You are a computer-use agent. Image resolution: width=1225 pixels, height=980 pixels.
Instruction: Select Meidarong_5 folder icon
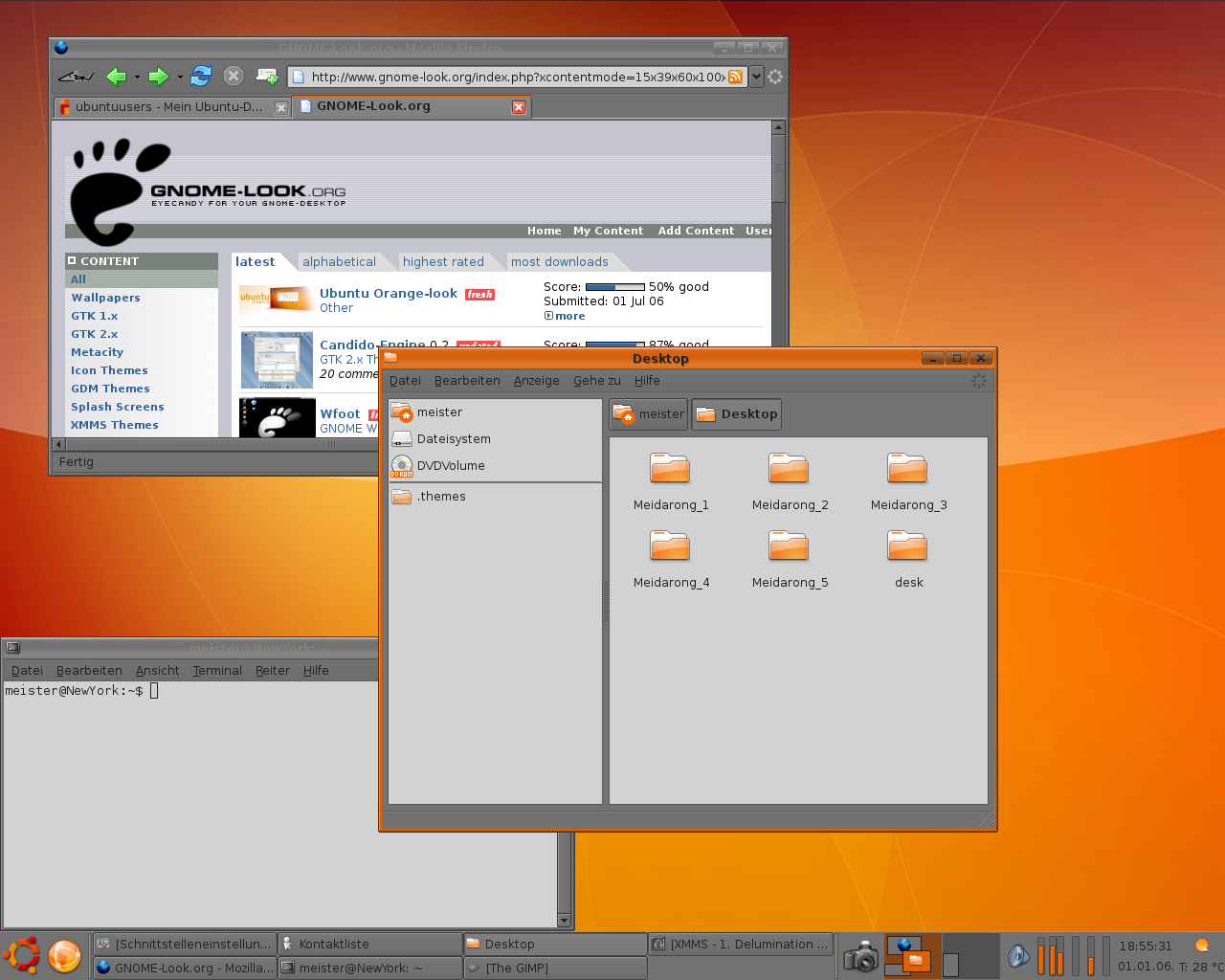789,546
